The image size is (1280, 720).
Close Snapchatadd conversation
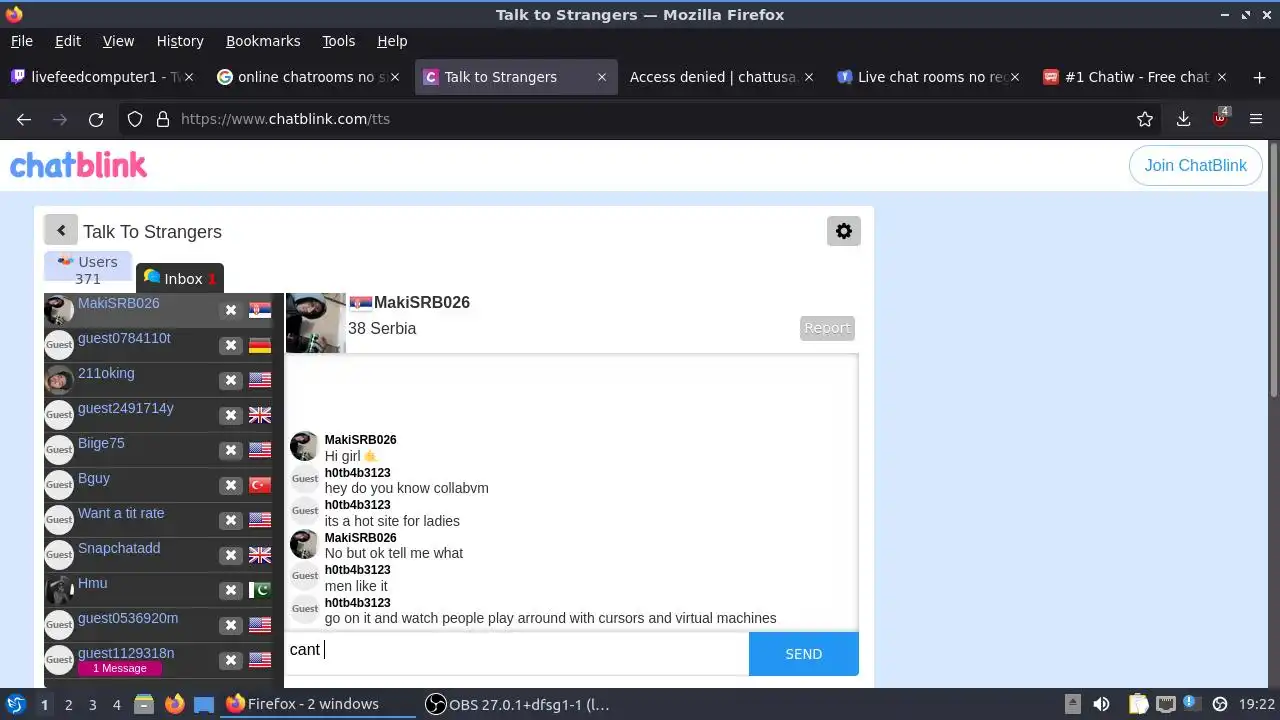coord(231,555)
